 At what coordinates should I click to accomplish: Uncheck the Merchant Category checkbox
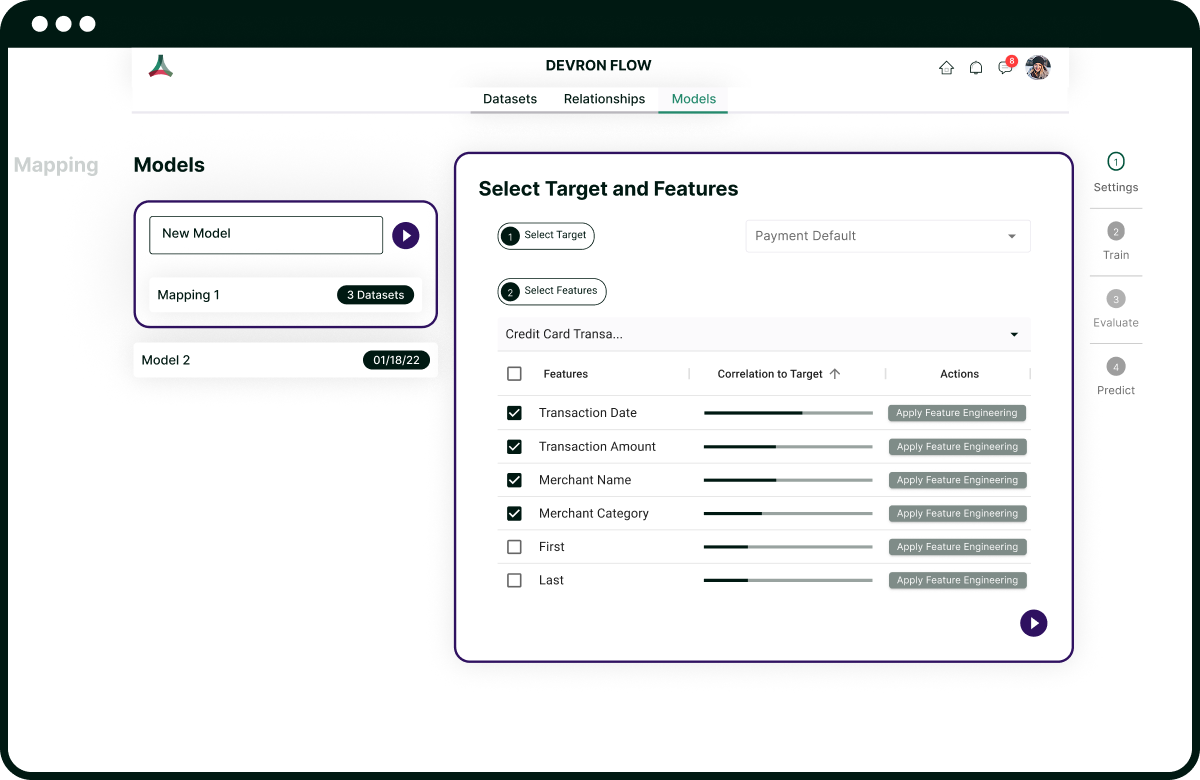pos(514,513)
